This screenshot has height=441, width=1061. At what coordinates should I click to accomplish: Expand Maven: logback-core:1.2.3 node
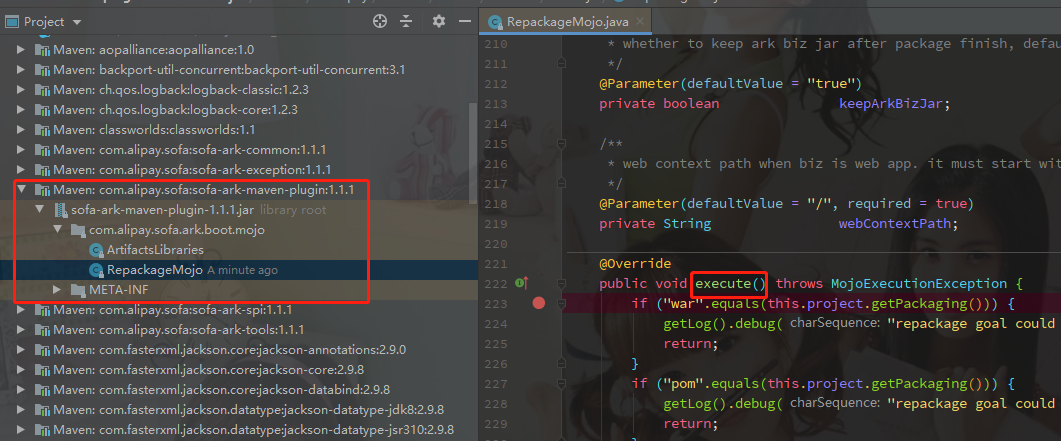pyautogui.click(x=21, y=110)
